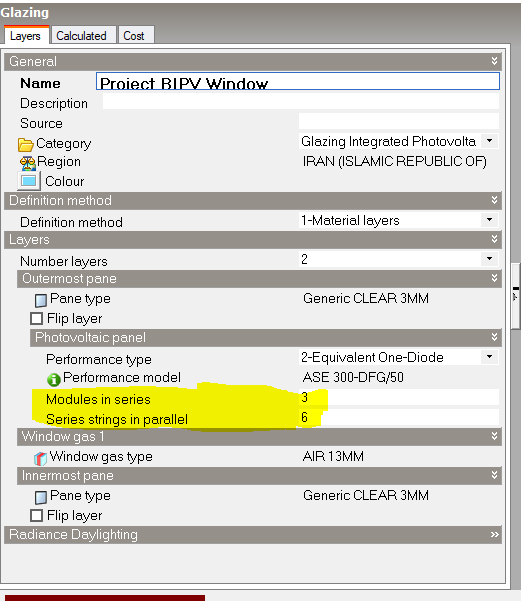Open the Definition method dropdown
The width and height of the screenshot is (521, 601).
pyautogui.click(x=490, y=220)
